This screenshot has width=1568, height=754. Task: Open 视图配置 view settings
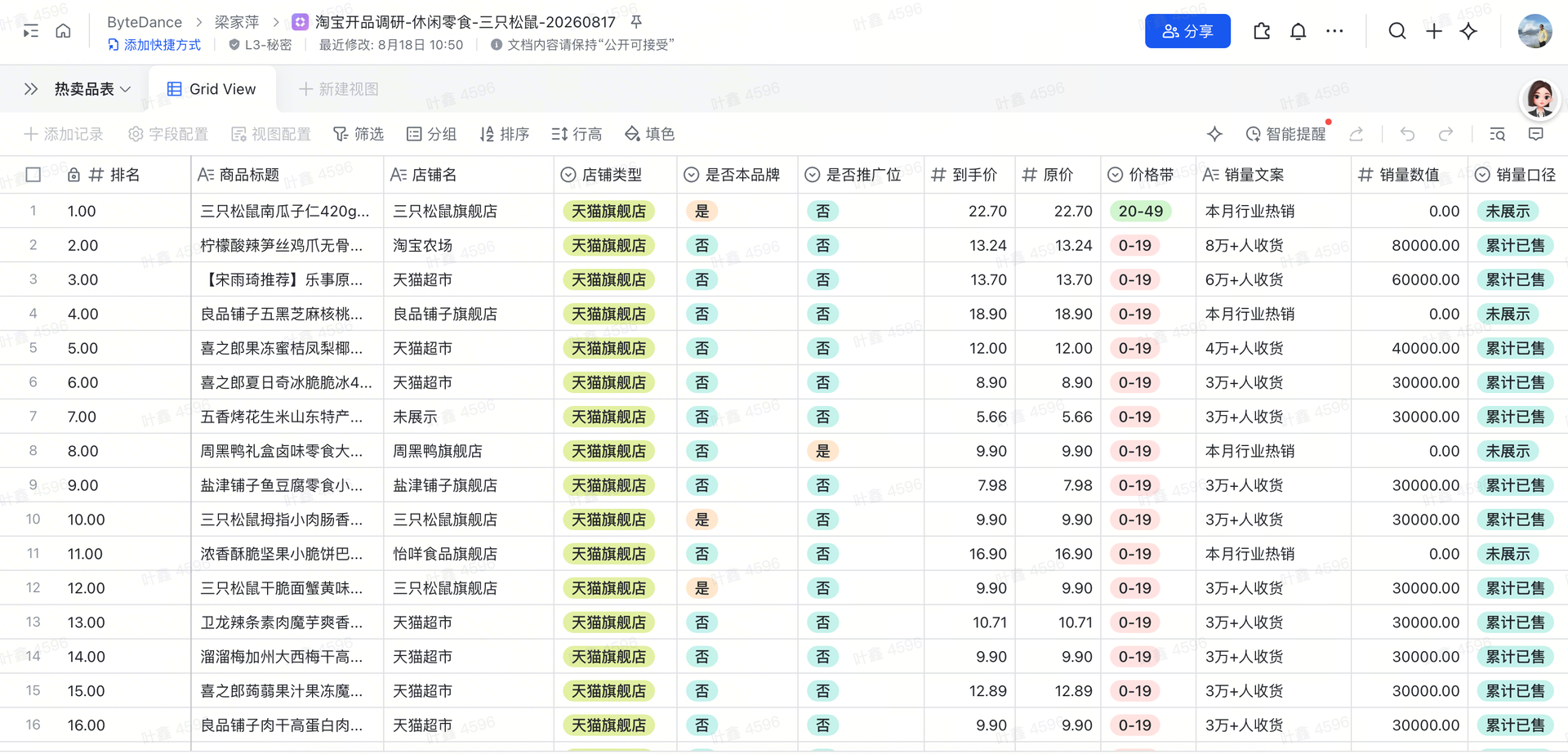coord(271,134)
